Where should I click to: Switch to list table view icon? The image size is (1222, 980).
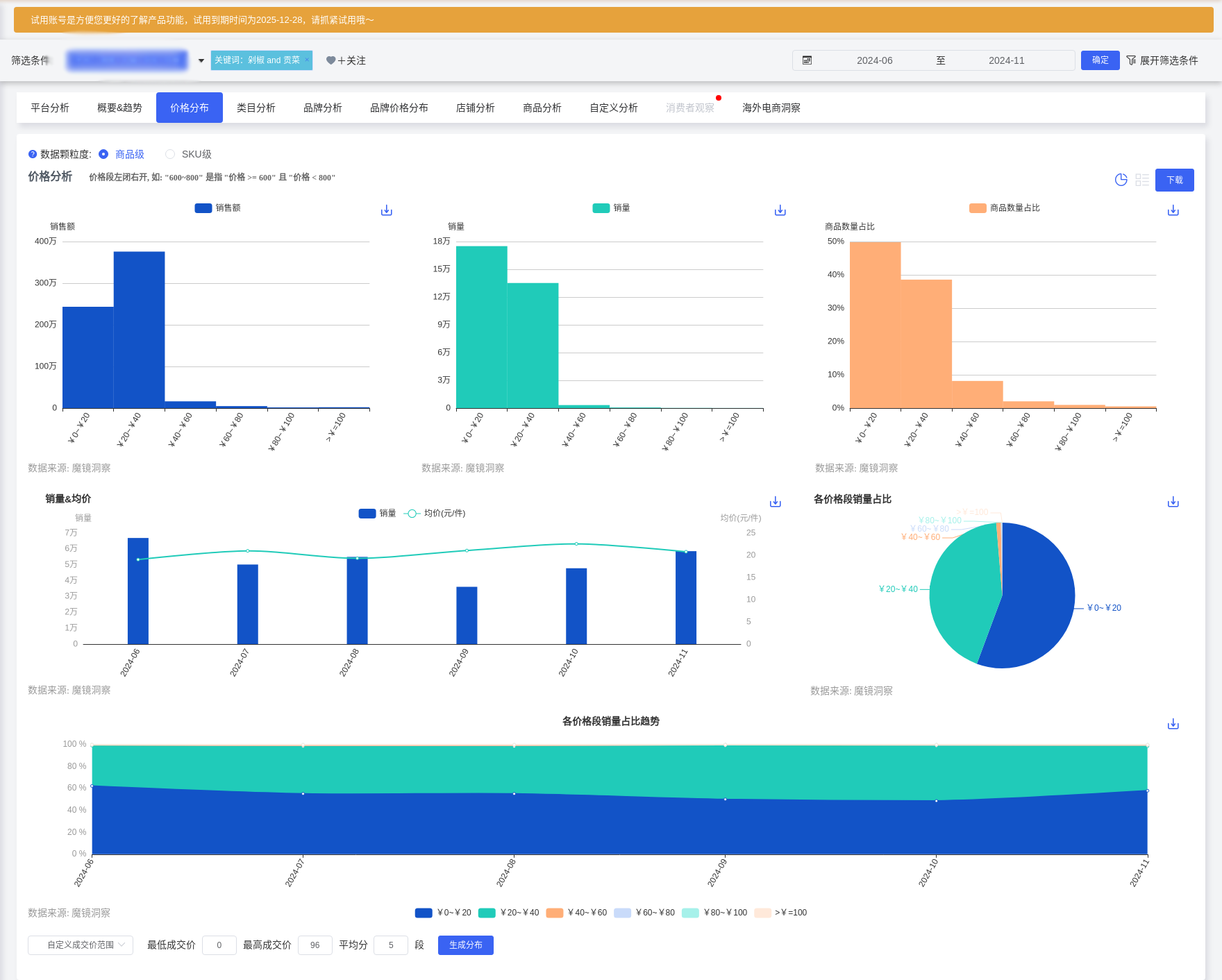[x=1142, y=180]
